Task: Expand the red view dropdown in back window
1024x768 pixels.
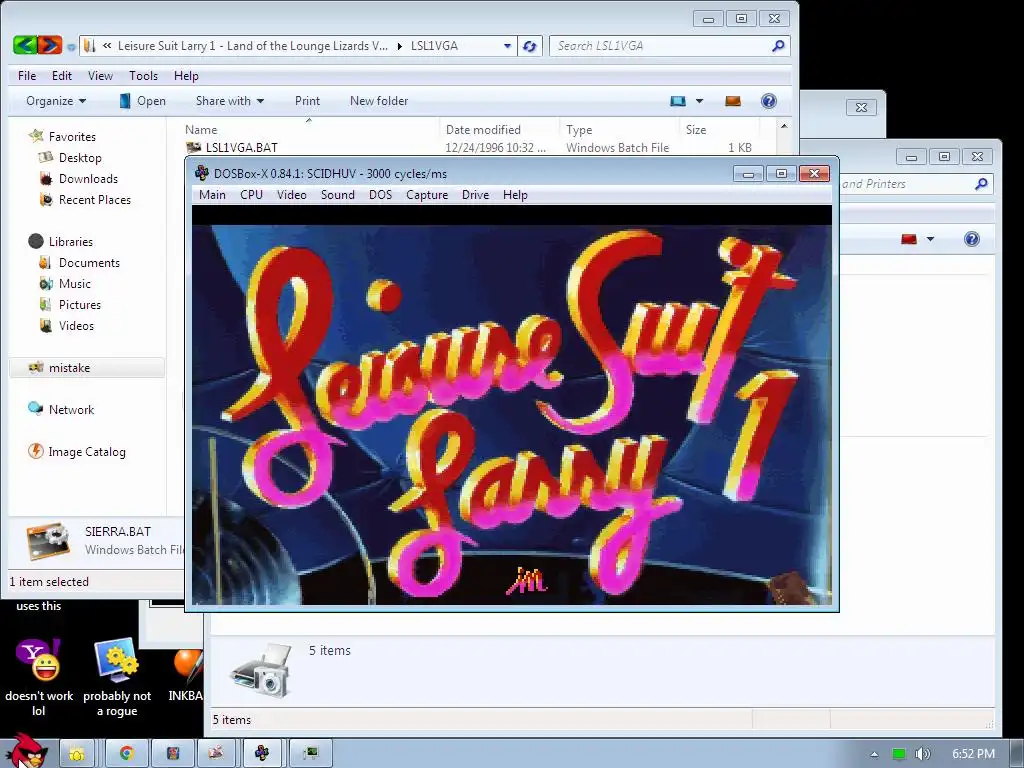Action: pos(931,239)
